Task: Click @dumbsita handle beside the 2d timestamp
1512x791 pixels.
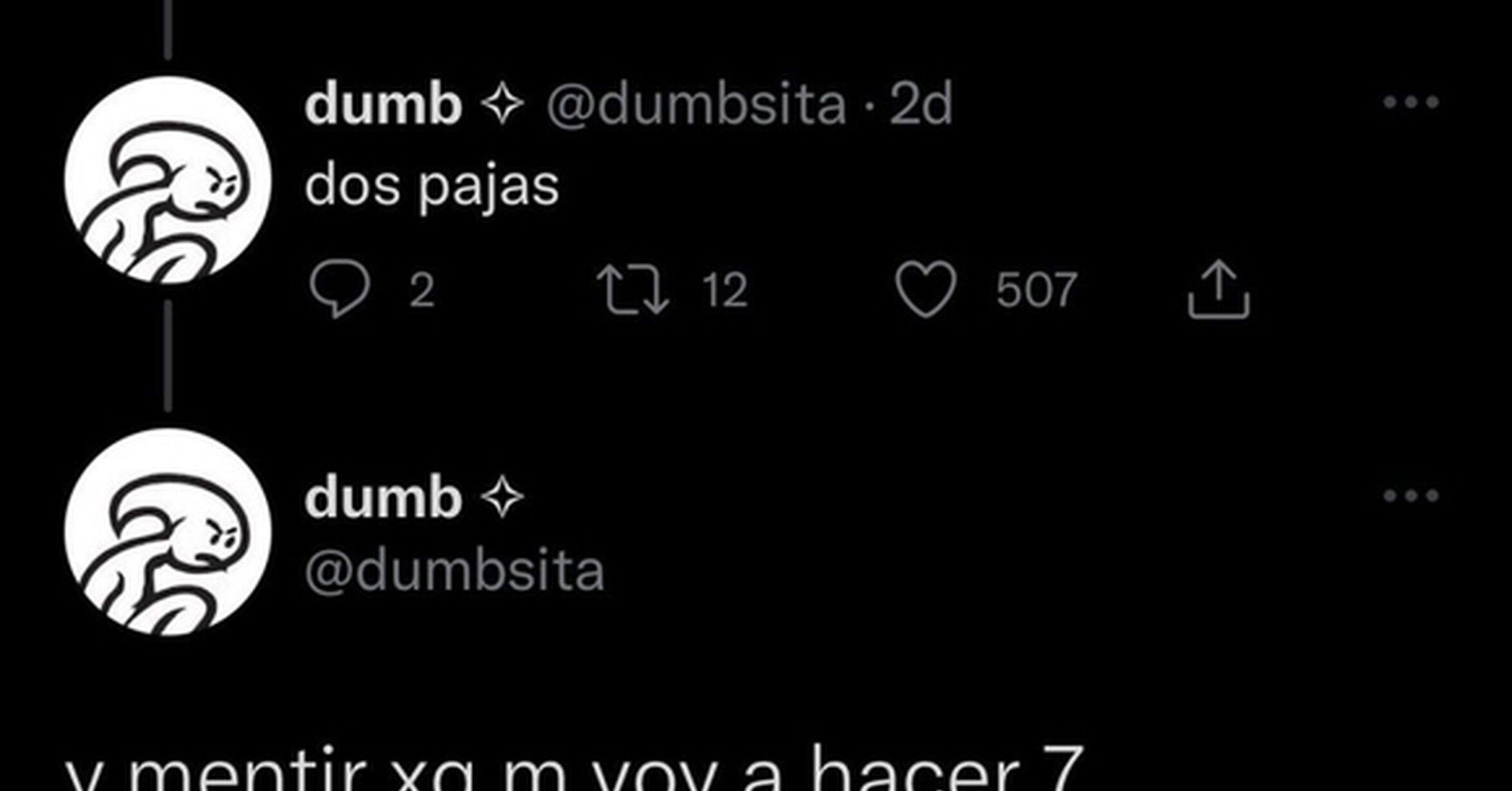Action: tap(696, 105)
